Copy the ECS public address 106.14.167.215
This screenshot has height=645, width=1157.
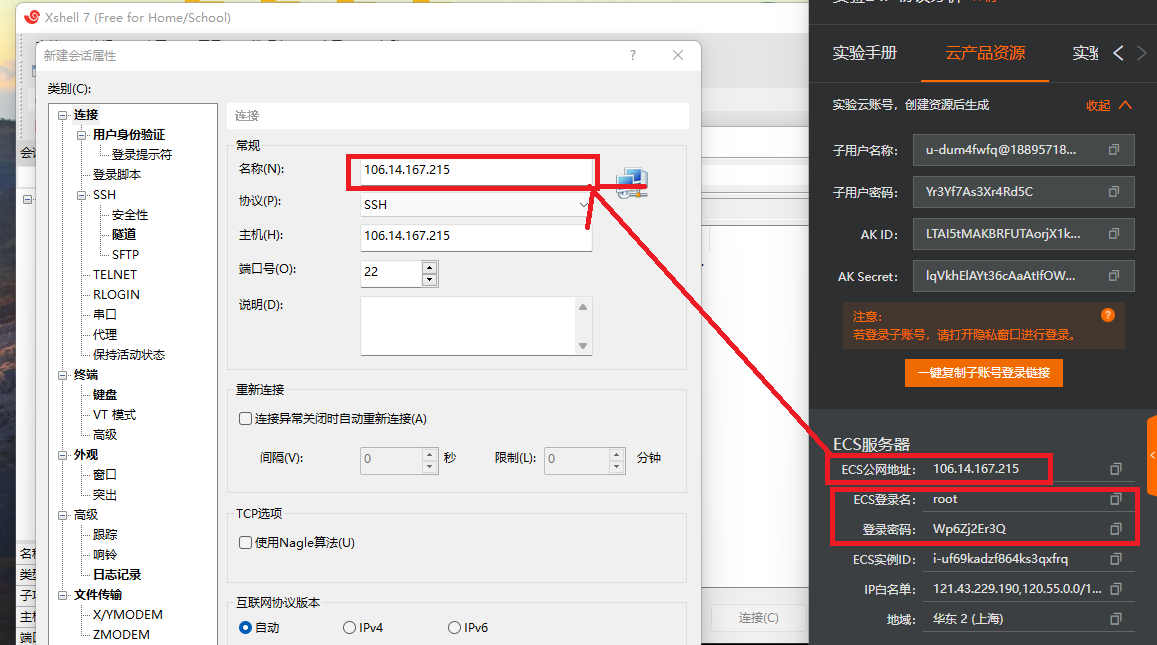point(1116,469)
